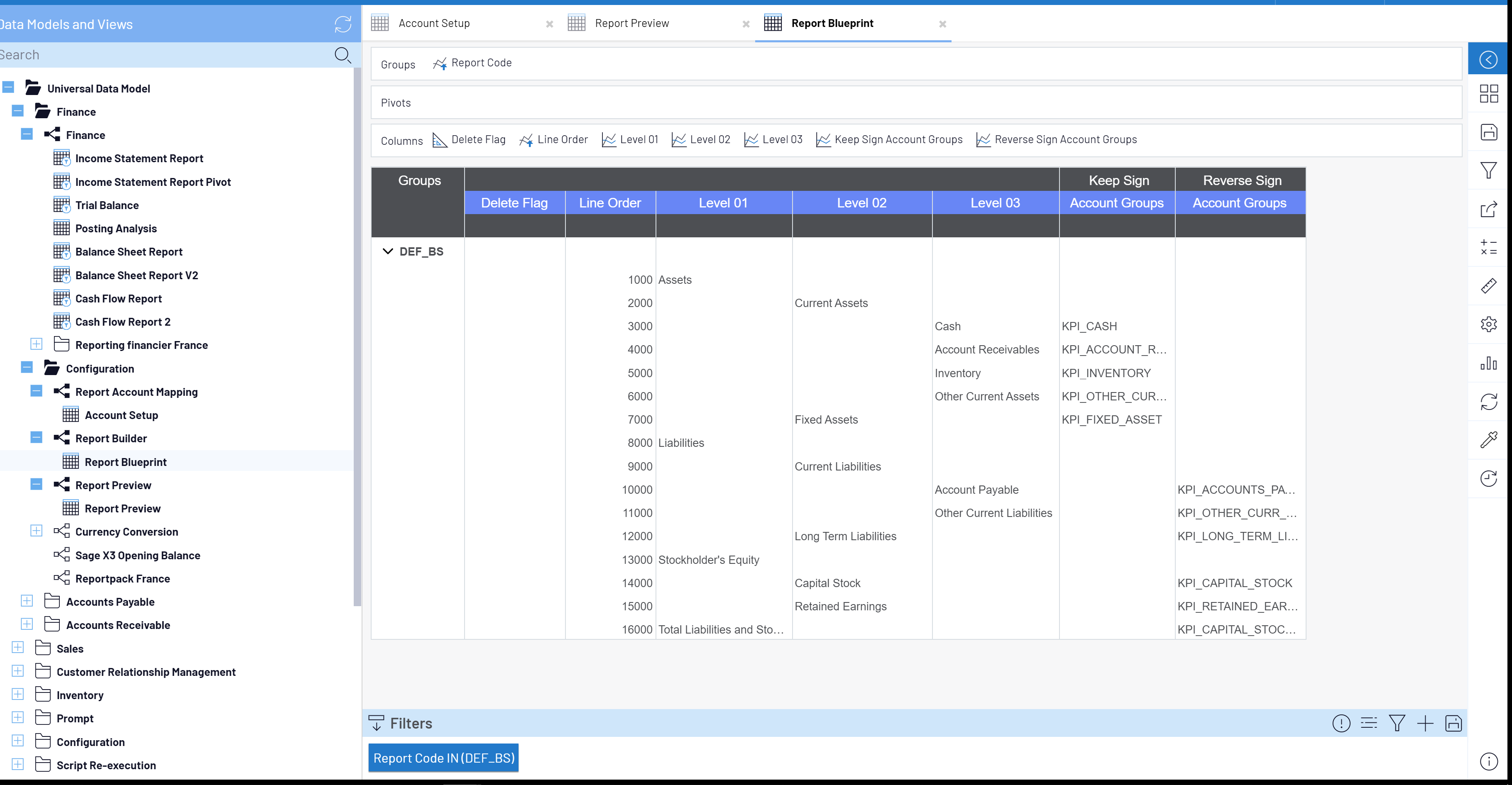Screen dimensions: 1512x785
Task: Switch to the Report Preview tab
Action: pyautogui.click(x=631, y=24)
